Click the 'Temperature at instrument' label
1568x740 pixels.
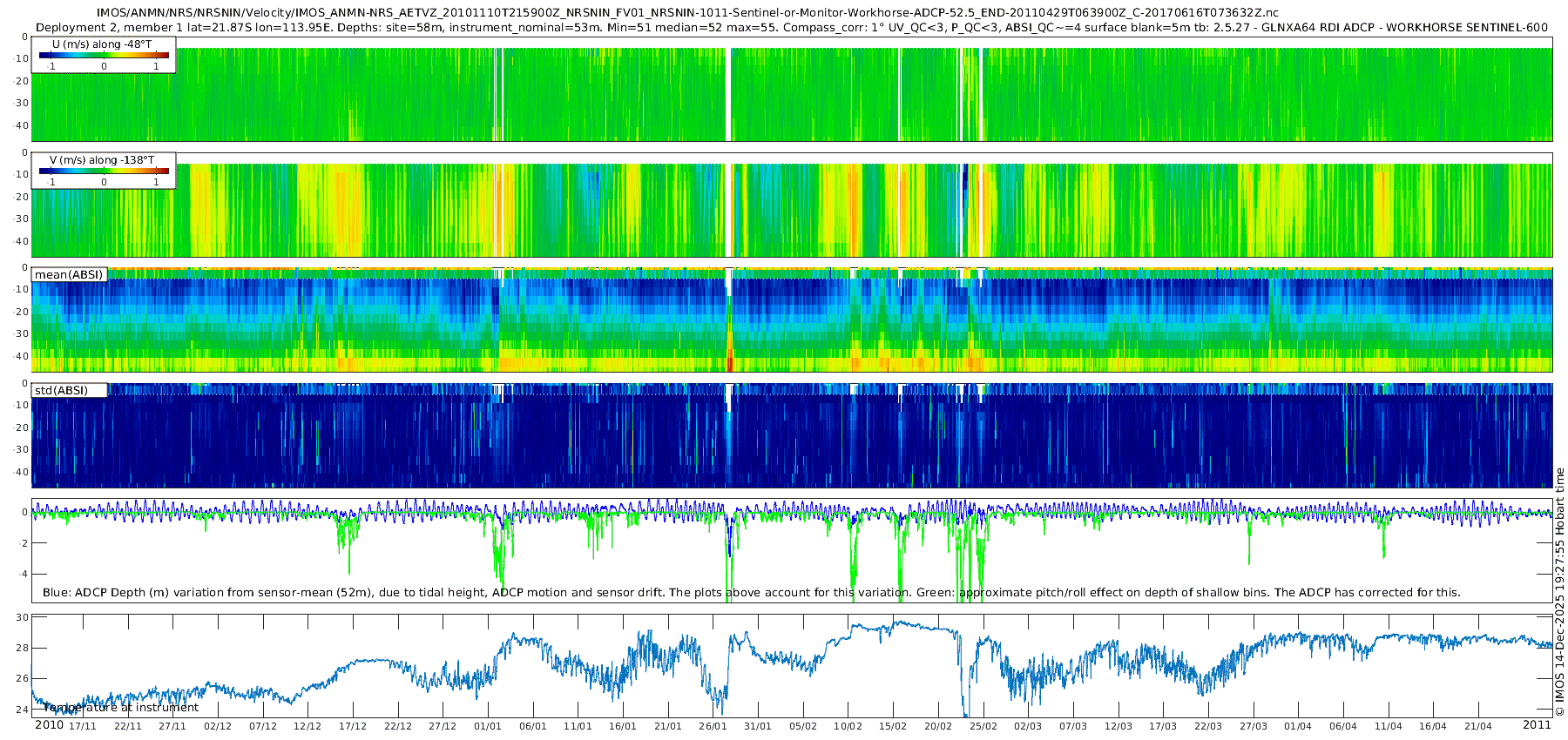click(121, 708)
